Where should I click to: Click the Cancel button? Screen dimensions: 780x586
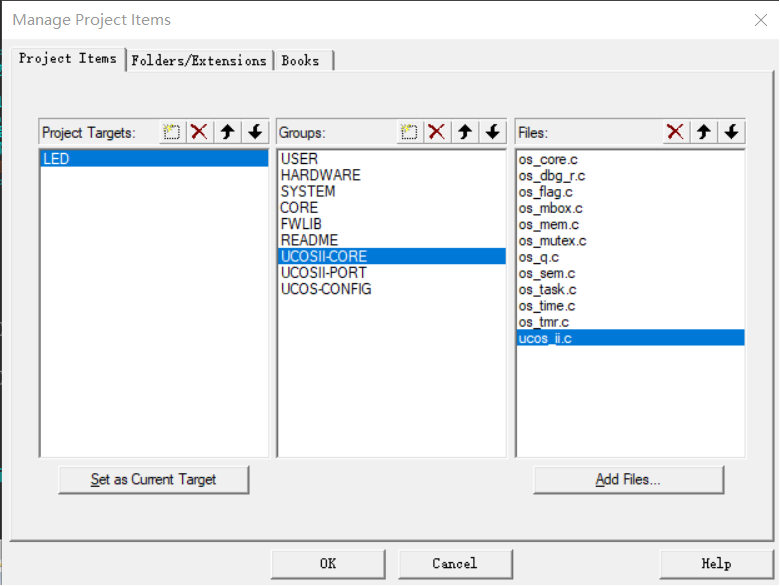click(x=455, y=564)
